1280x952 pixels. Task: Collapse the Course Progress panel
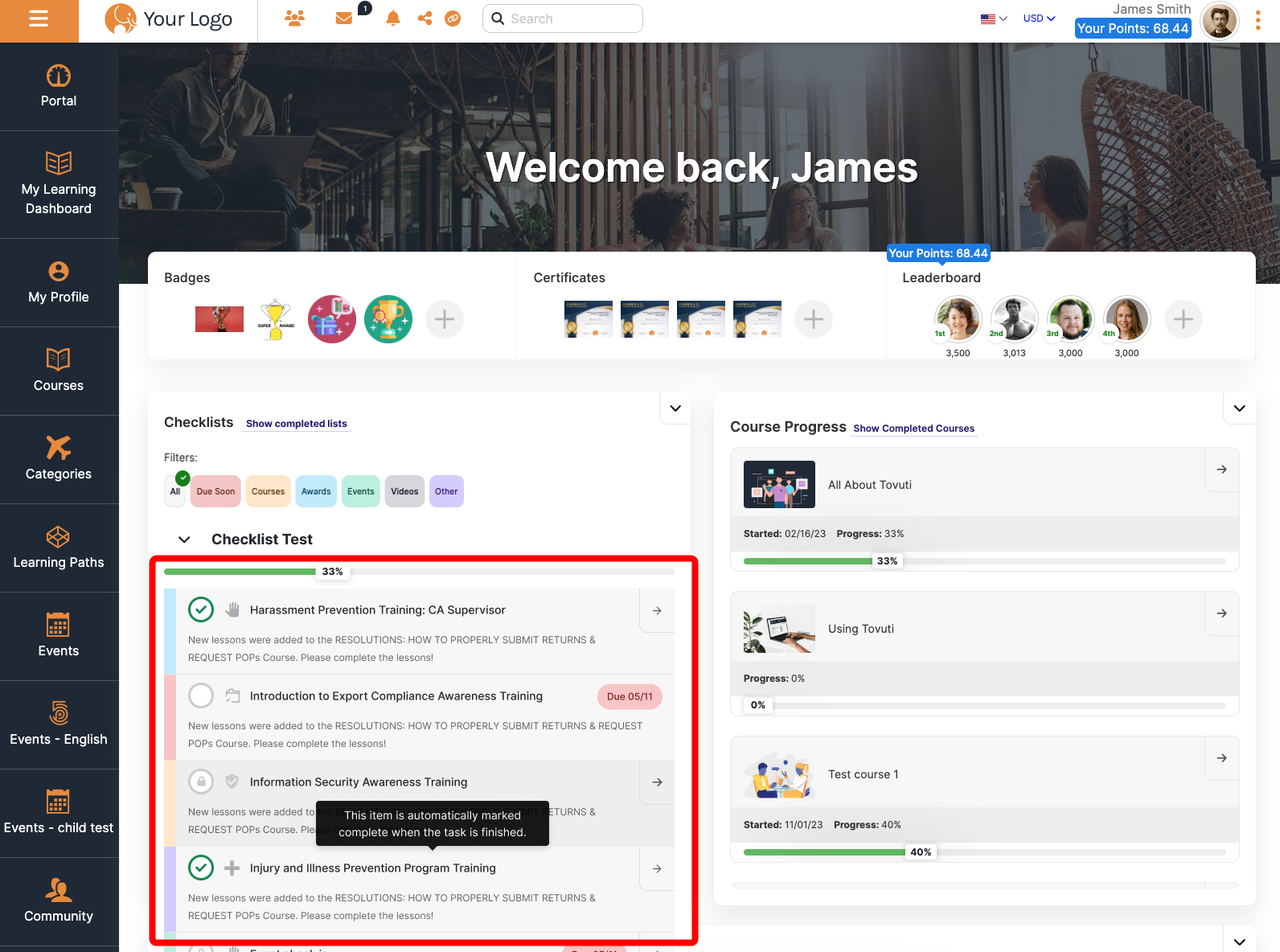[1239, 408]
